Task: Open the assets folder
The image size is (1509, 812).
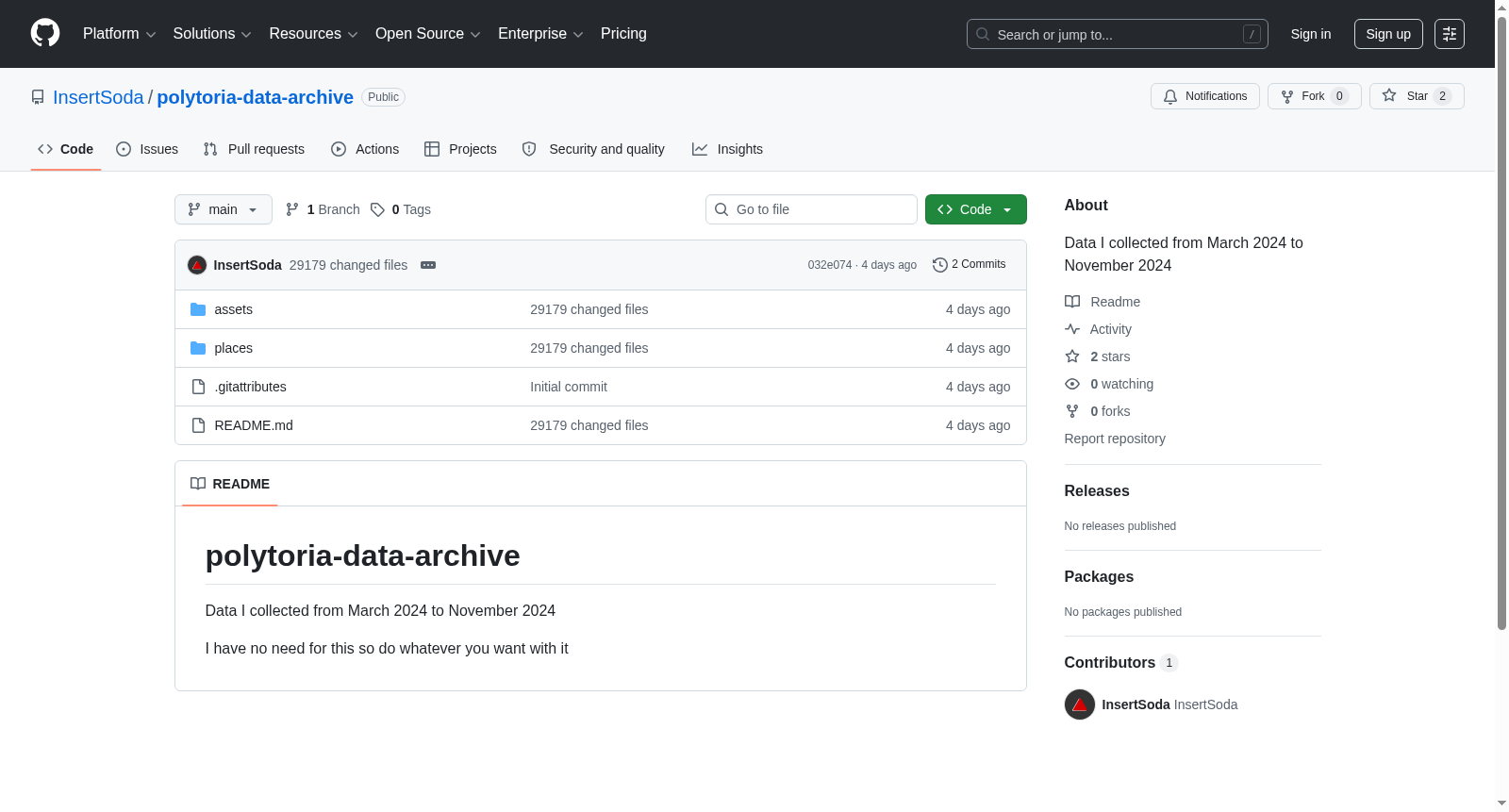Action: (x=233, y=309)
